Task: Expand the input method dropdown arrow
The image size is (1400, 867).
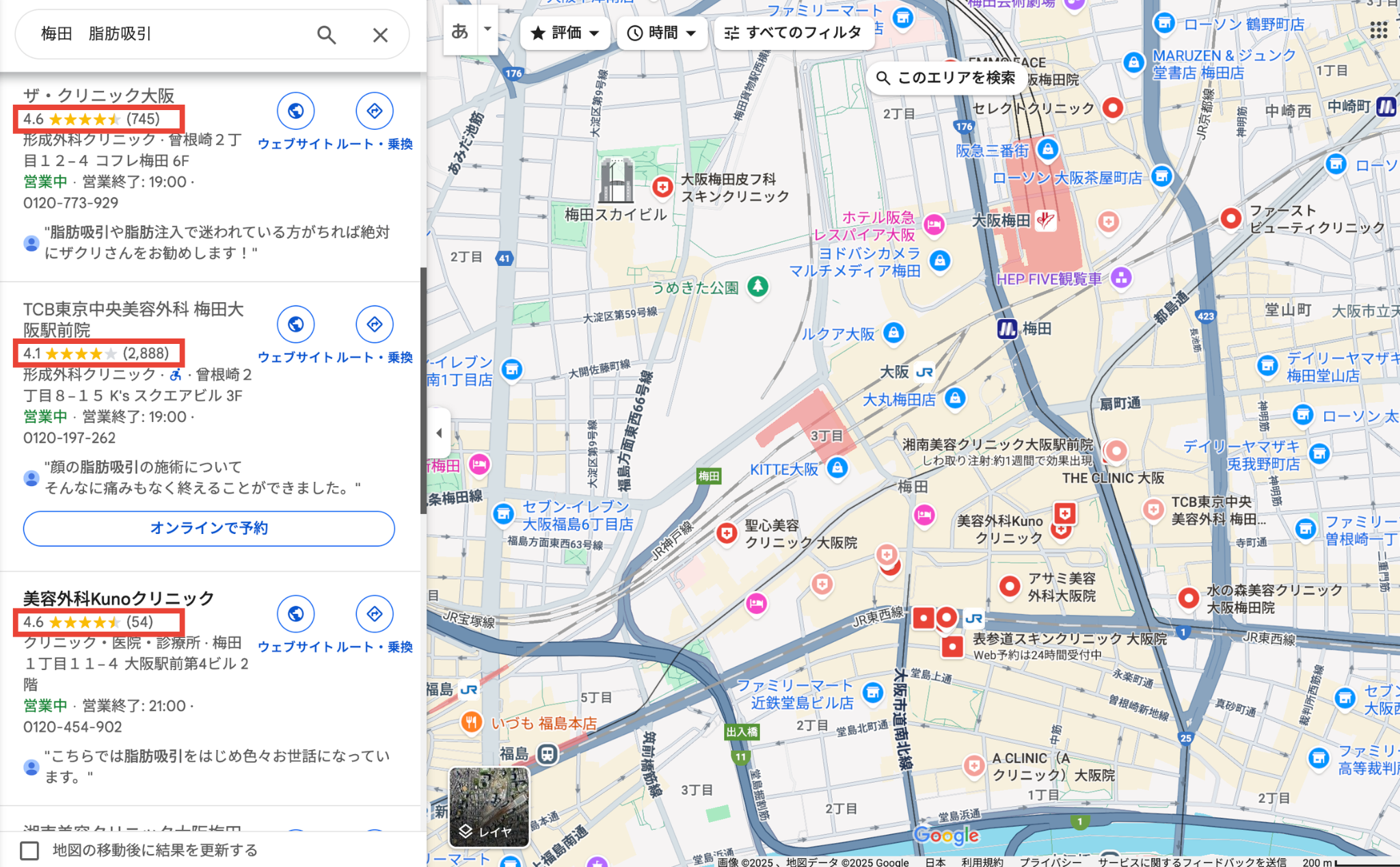Action: (x=487, y=29)
